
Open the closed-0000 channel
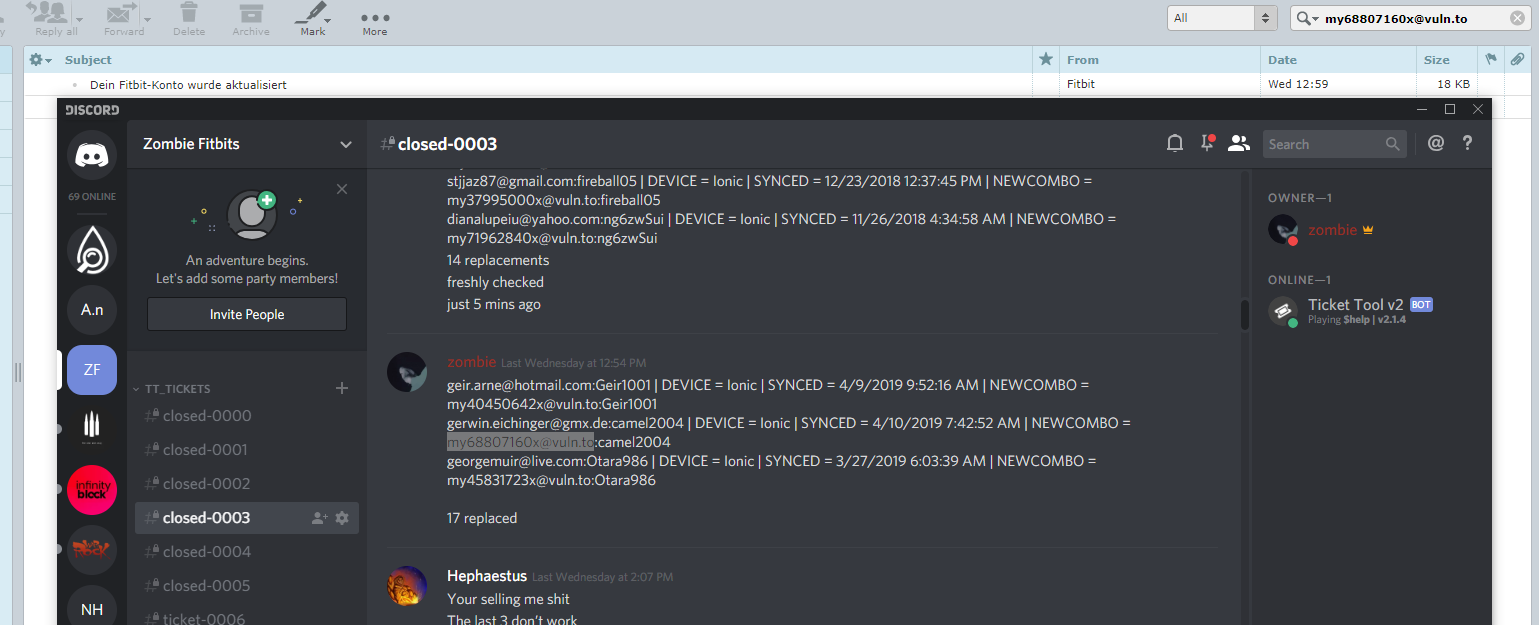pyautogui.click(x=247, y=416)
